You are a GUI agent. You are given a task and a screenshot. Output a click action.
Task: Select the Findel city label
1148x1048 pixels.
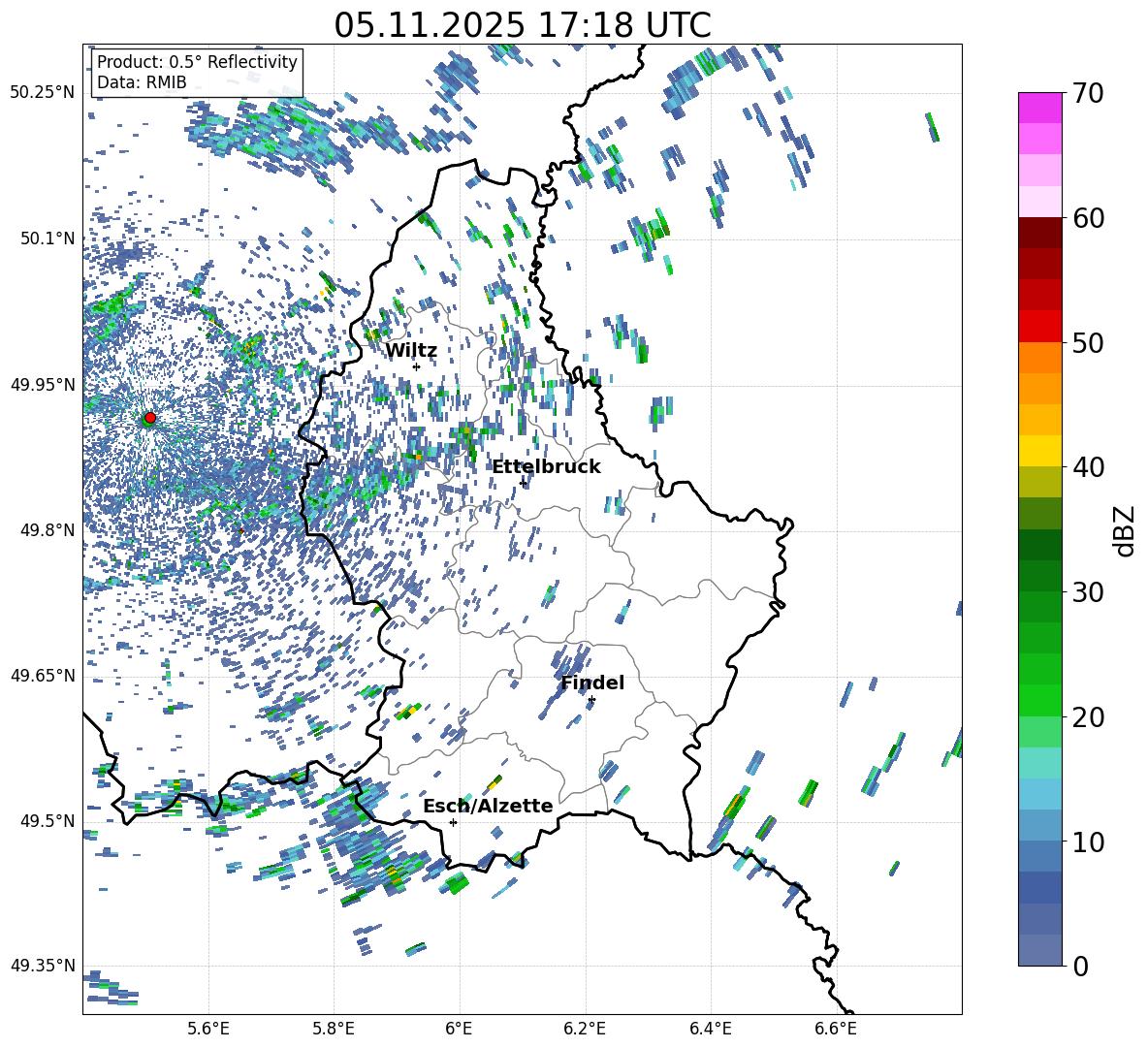click(x=592, y=683)
